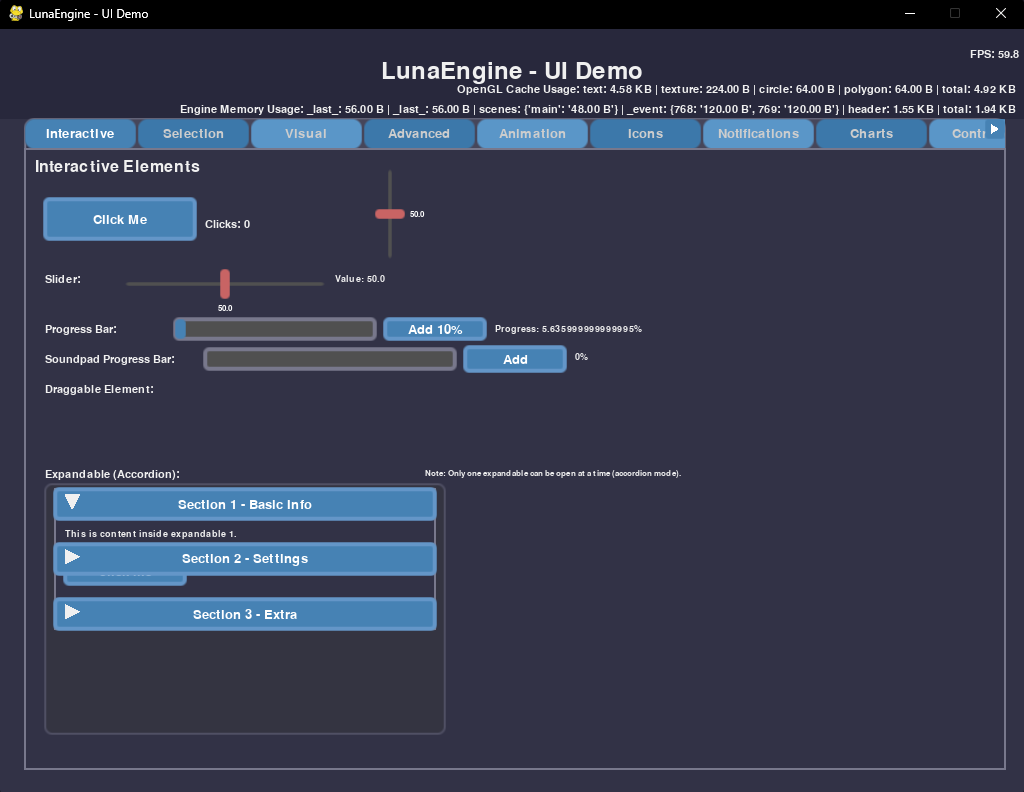
Task: Click the horizontal slider red handle
Action: click(225, 283)
